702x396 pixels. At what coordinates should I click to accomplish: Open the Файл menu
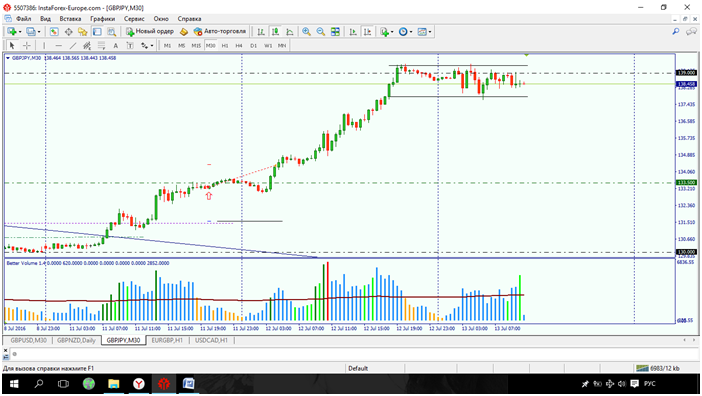tap(24, 19)
